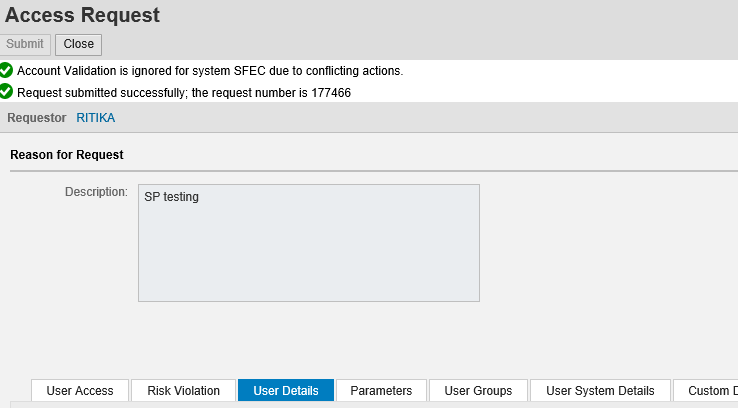Open the RITIKA requestor link

[96, 118]
